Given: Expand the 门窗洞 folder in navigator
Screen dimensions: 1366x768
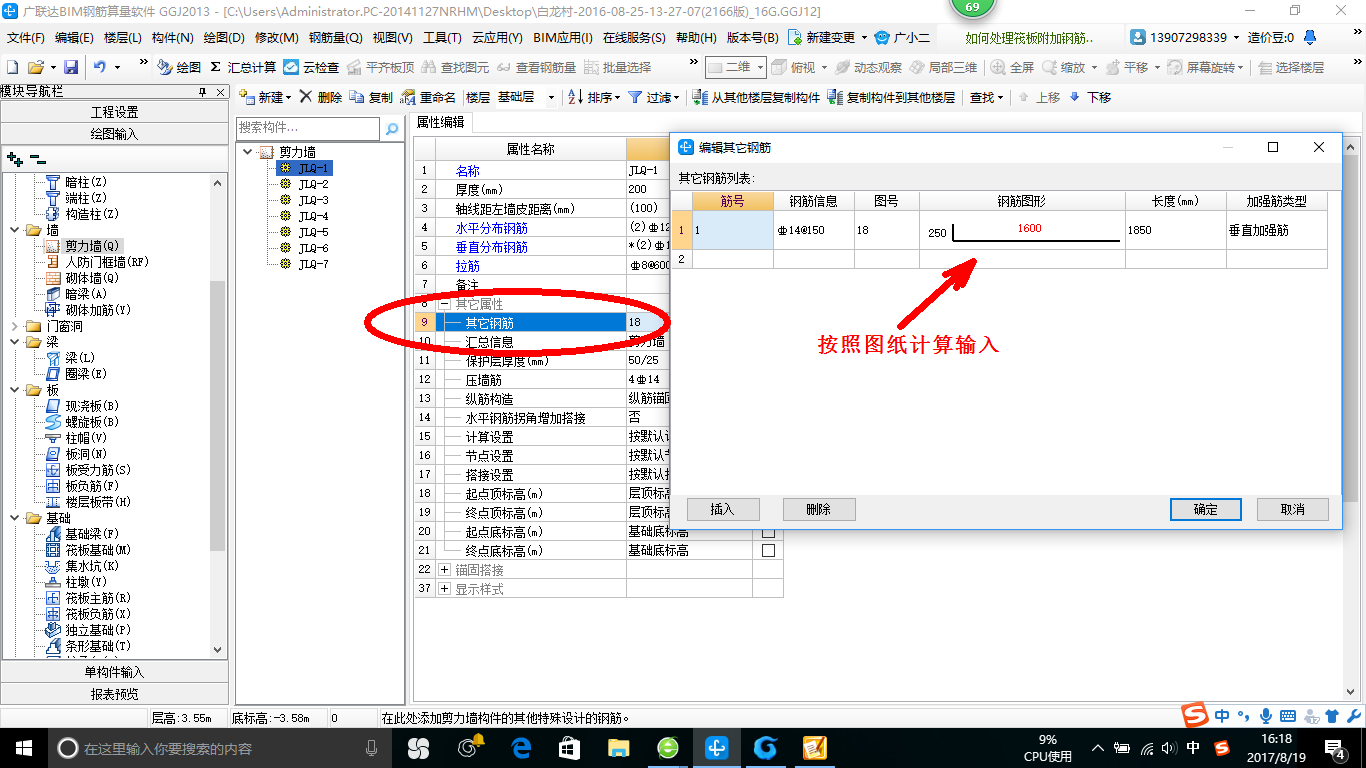Looking at the screenshot, I should 13,326.
